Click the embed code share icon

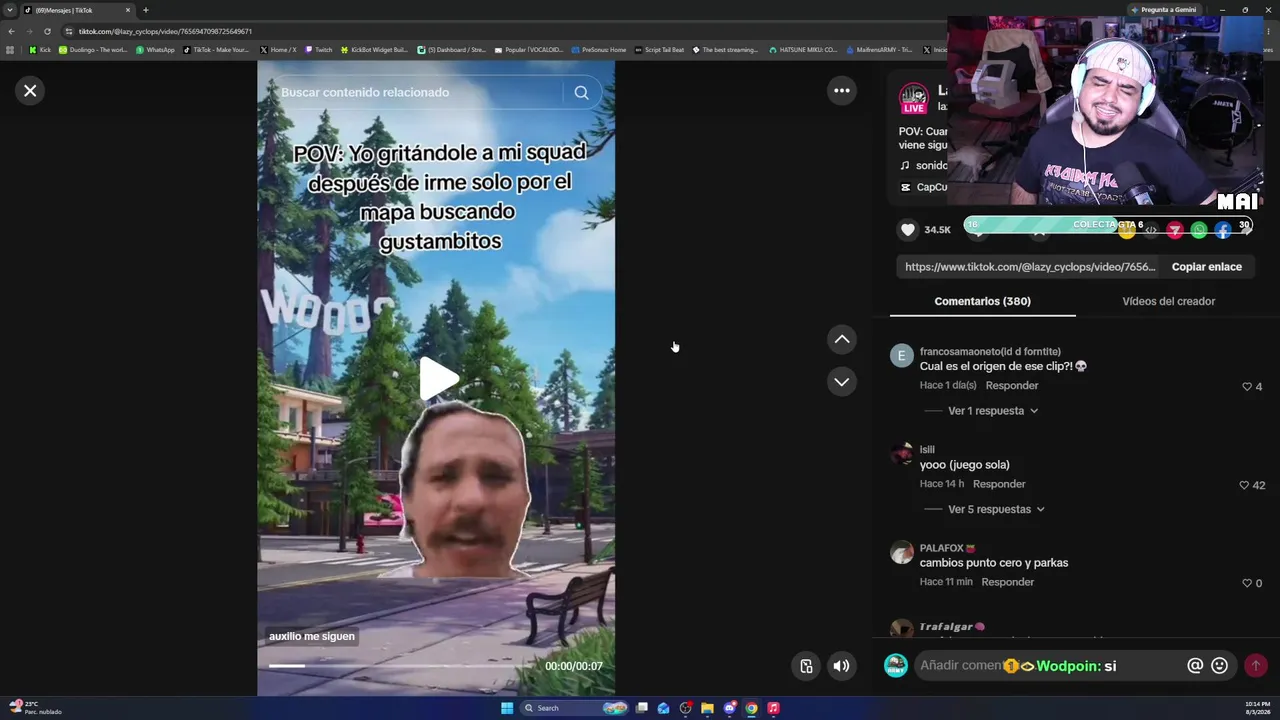[1151, 231]
